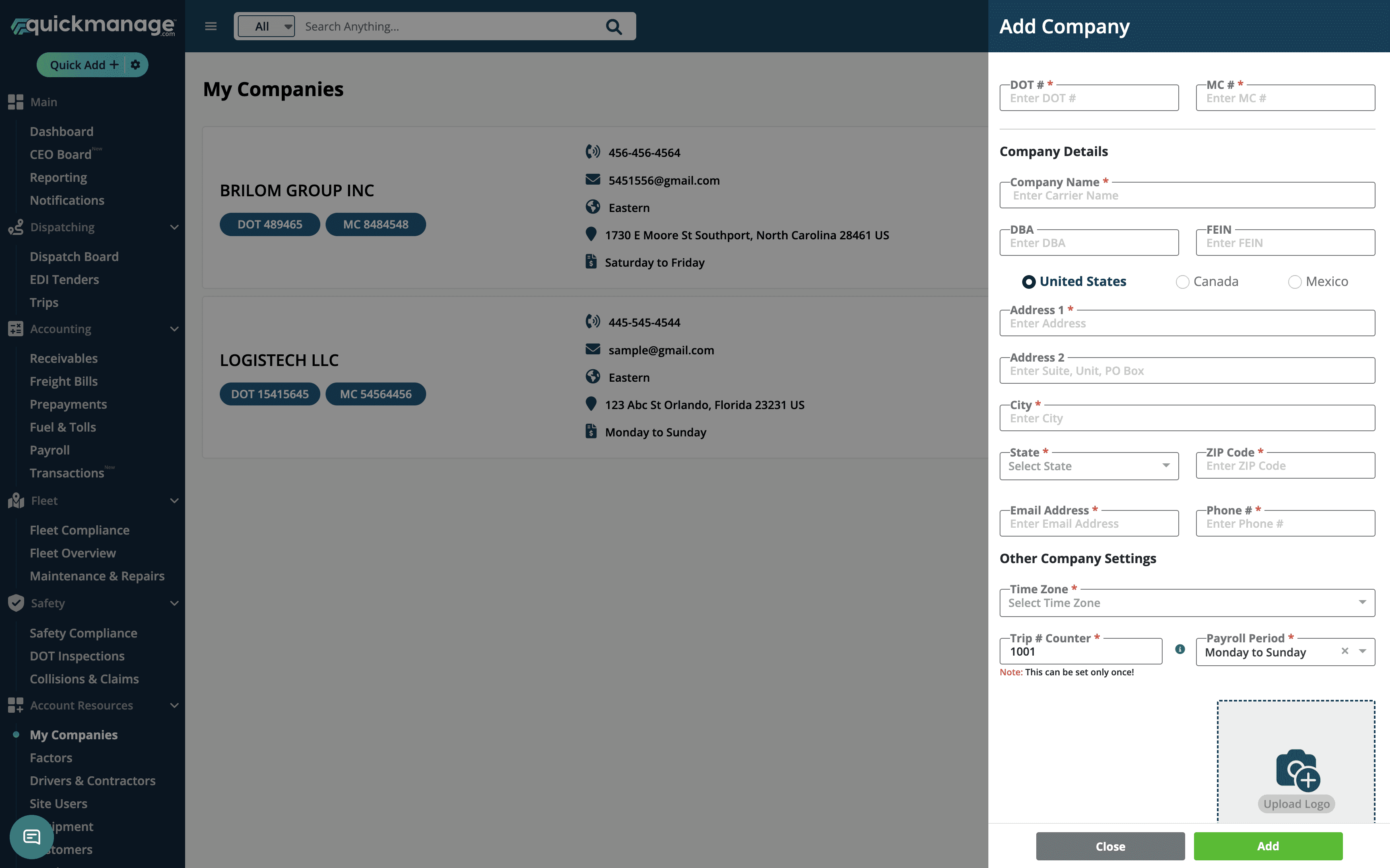Go to Fleet Compliance in the sidebar
The image size is (1390, 868).
click(x=79, y=530)
